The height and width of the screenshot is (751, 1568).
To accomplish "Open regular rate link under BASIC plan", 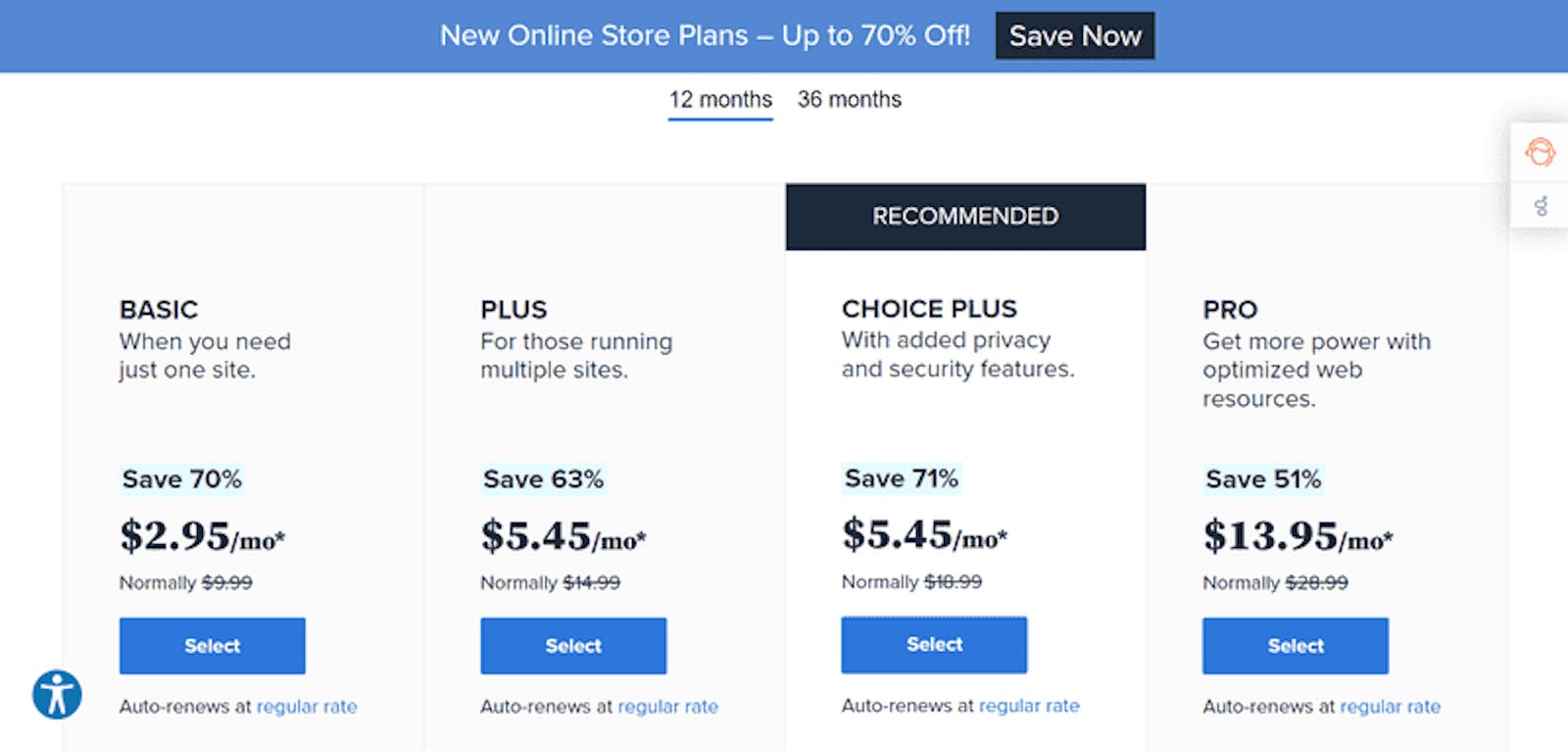I will click(307, 706).
